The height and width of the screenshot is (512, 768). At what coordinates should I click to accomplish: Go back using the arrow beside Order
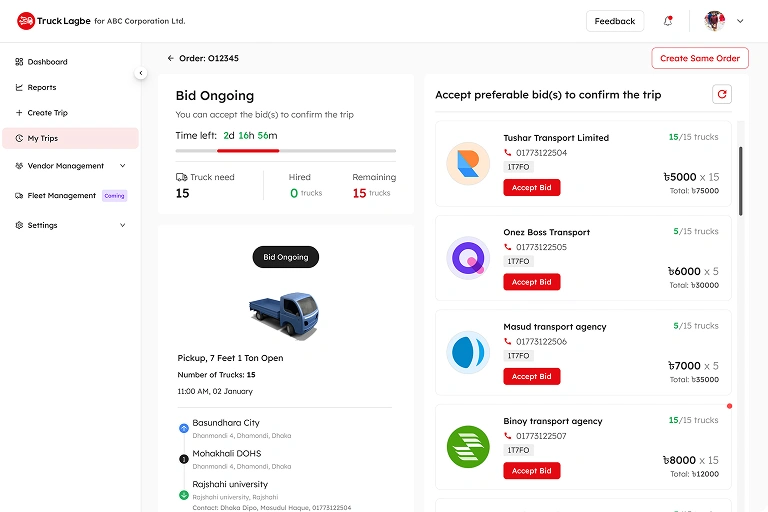click(171, 58)
